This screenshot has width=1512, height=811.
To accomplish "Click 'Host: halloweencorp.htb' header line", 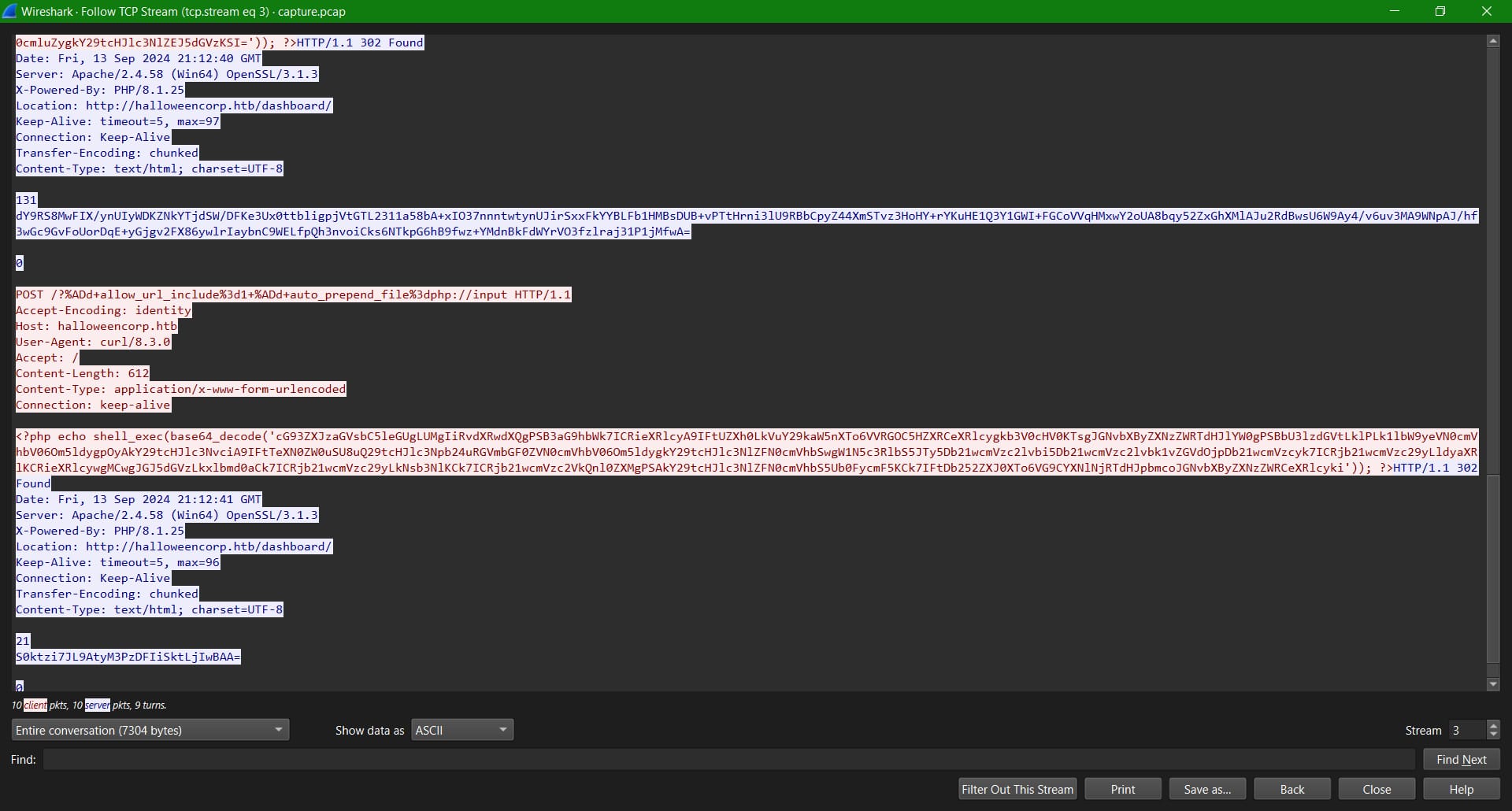I will tap(97, 326).
